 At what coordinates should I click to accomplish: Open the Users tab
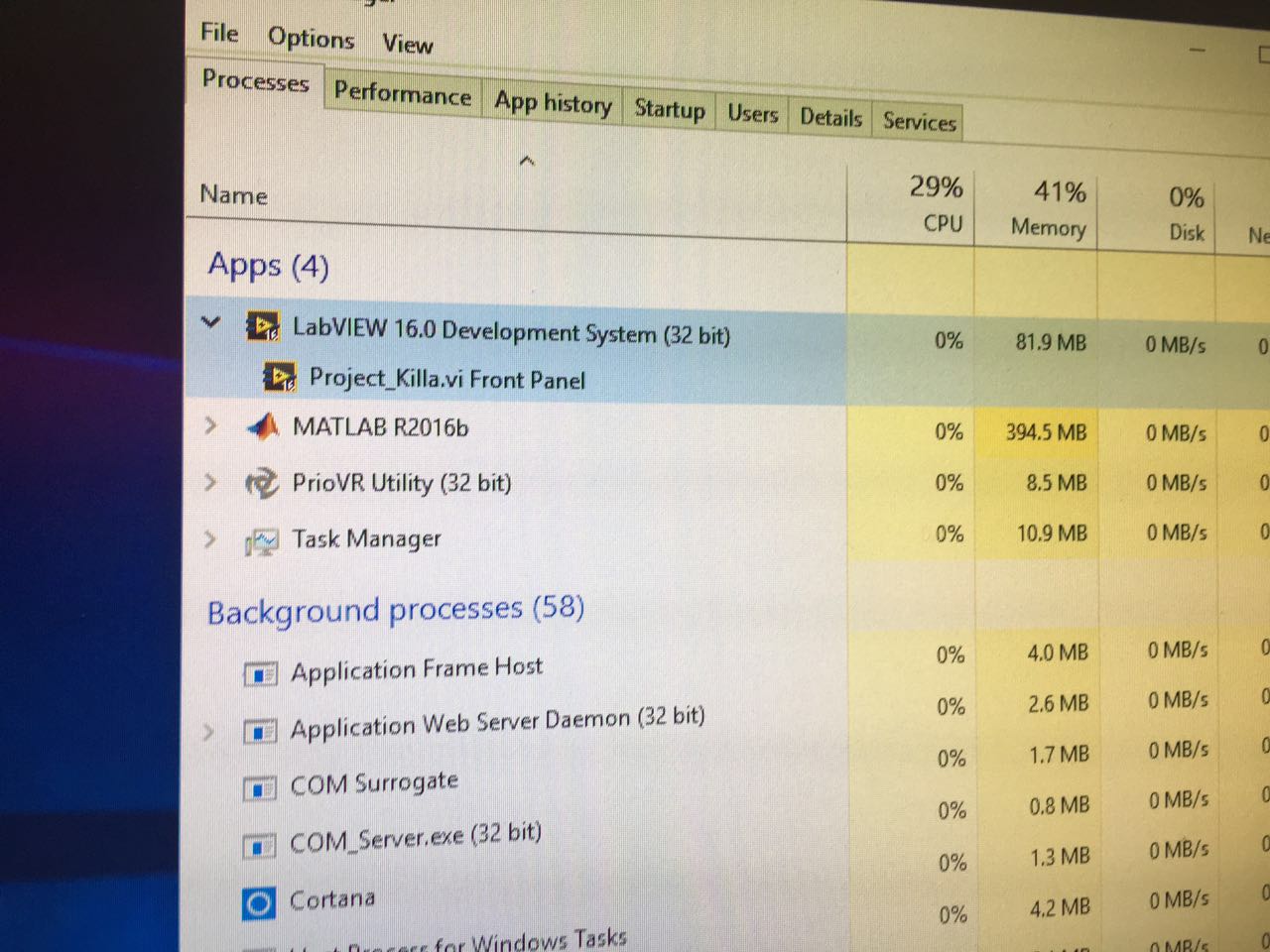point(753,114)
